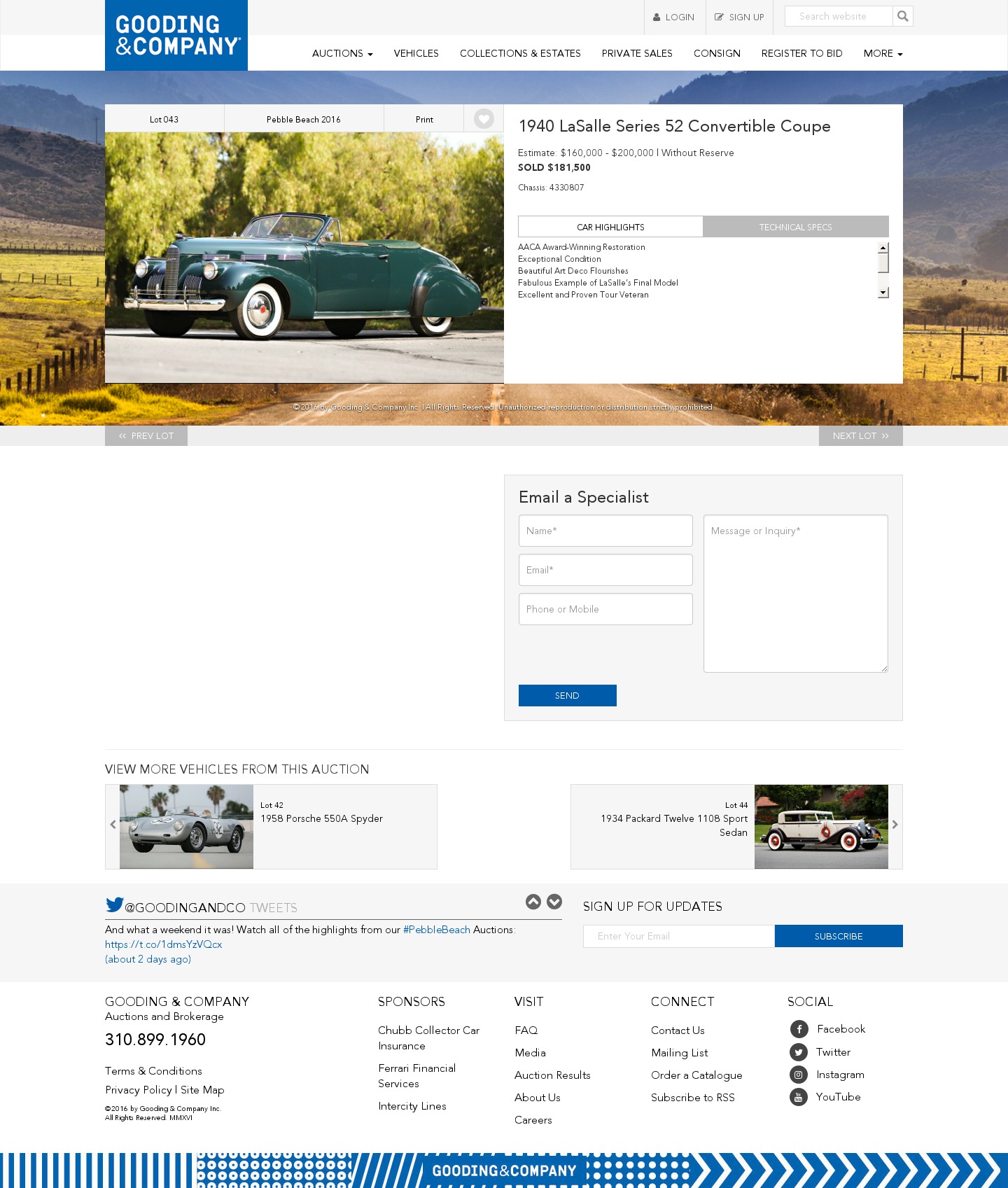Open the #PebbleBeach hashtag link

tap(437, 930)
